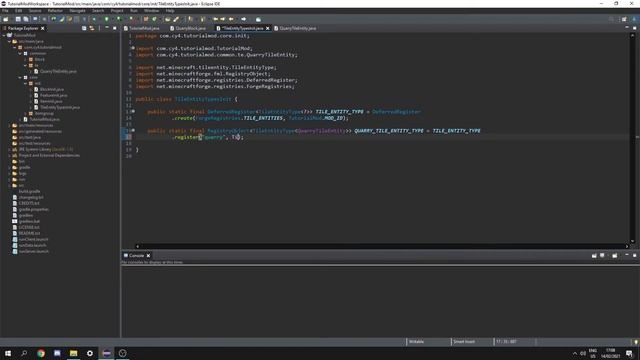Image resolution: width=640 pixels, height=360 pixels.
Task: Click Link with Editor icon in Package Explorer
Action: pyautogui.click(x=92, y=28)
